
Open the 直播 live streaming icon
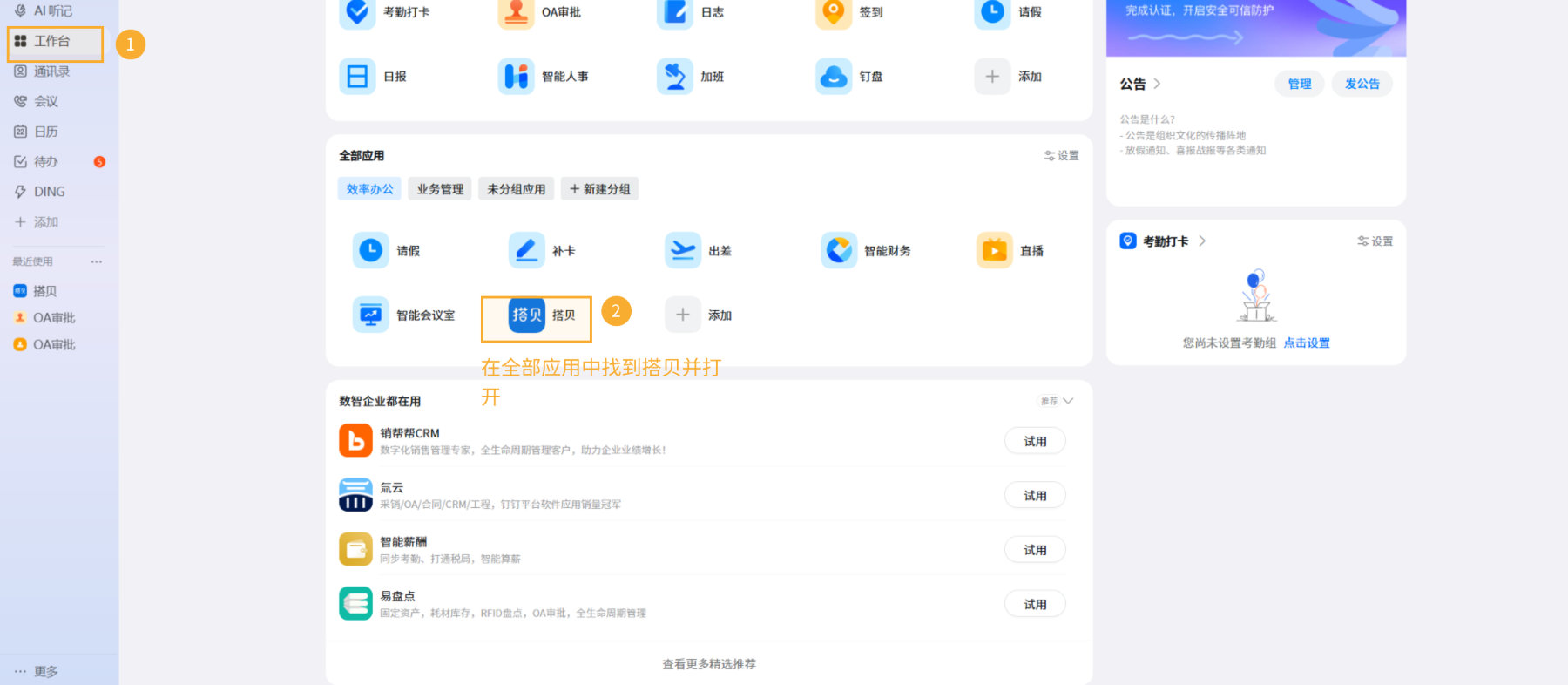point(995,251)
